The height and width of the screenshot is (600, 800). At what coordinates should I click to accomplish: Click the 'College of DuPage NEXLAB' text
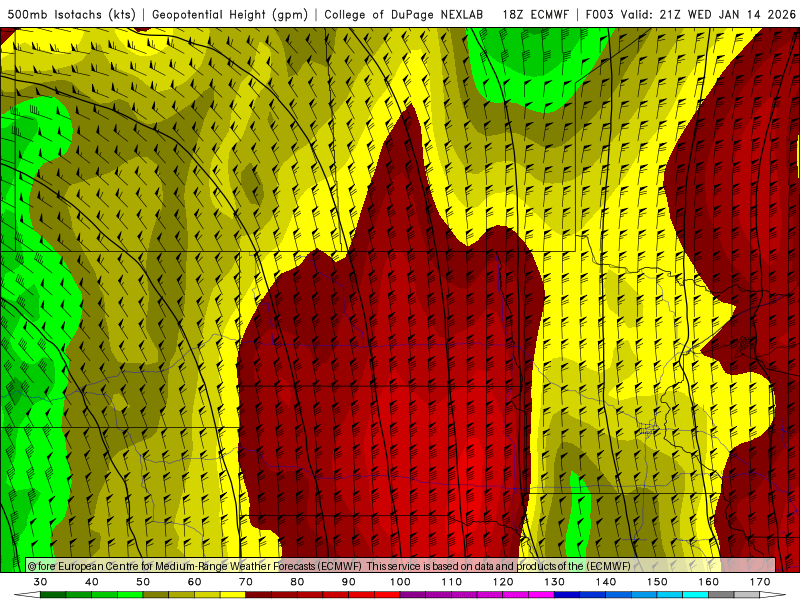point(404,14)
